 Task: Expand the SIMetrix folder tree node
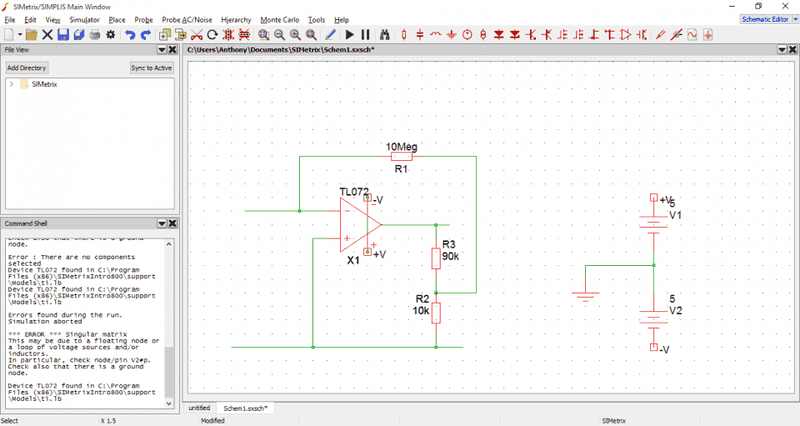pos(11,84)
